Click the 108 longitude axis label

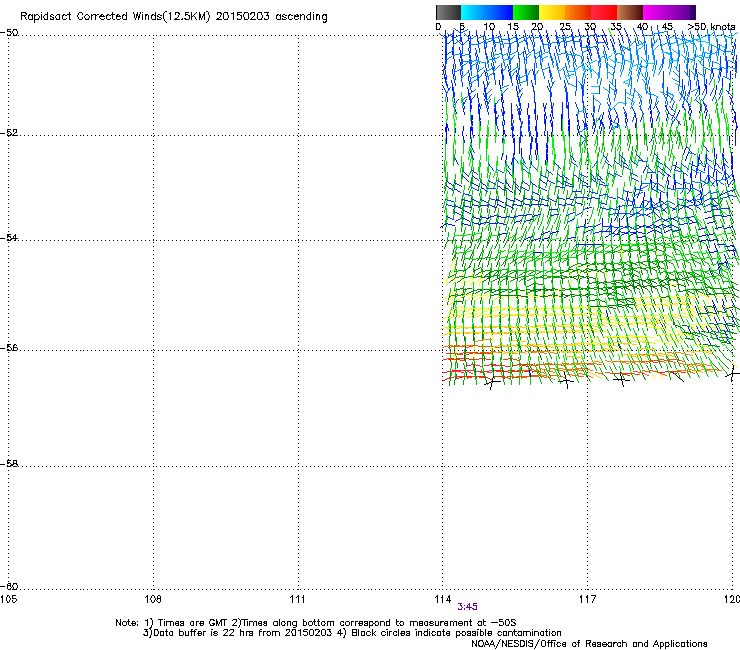point(153,599)
